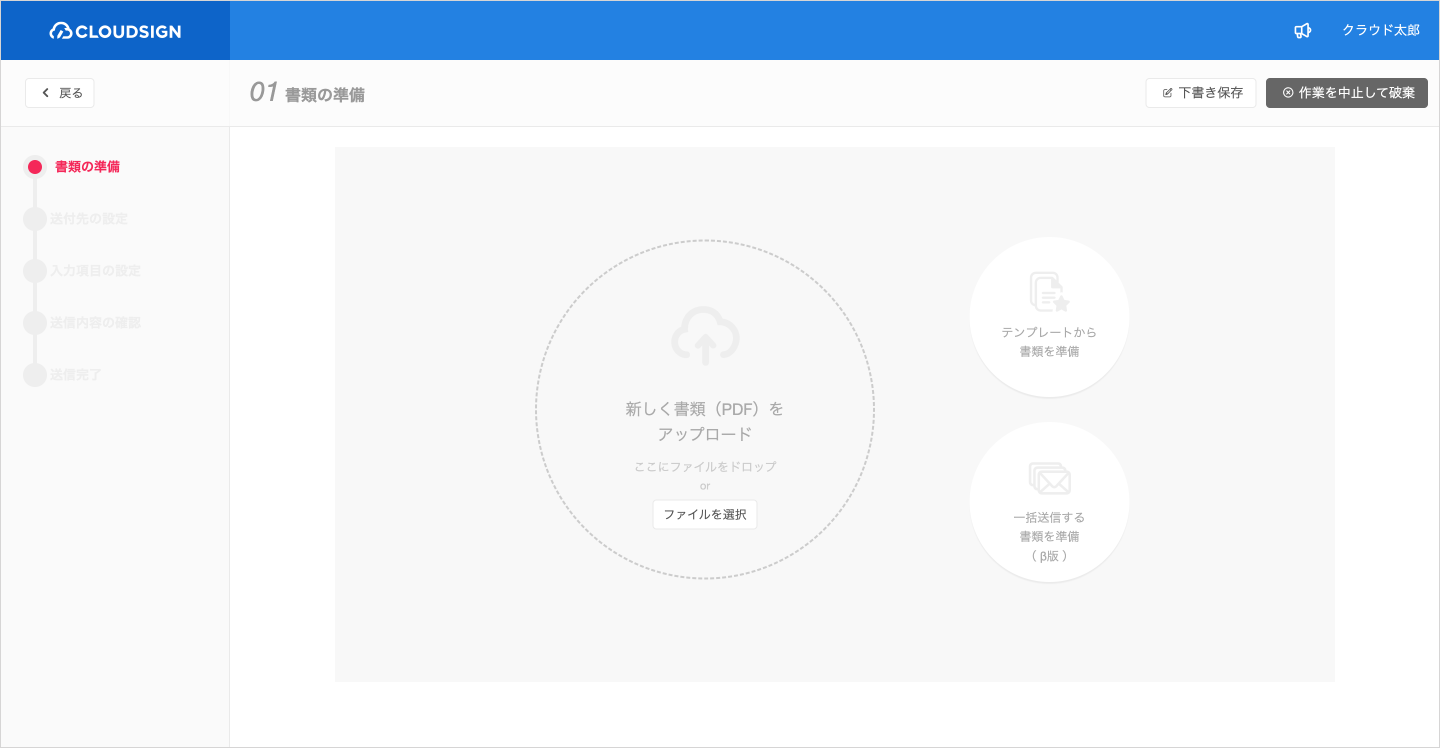Open the クラウド太郎 user menu

1380,31
